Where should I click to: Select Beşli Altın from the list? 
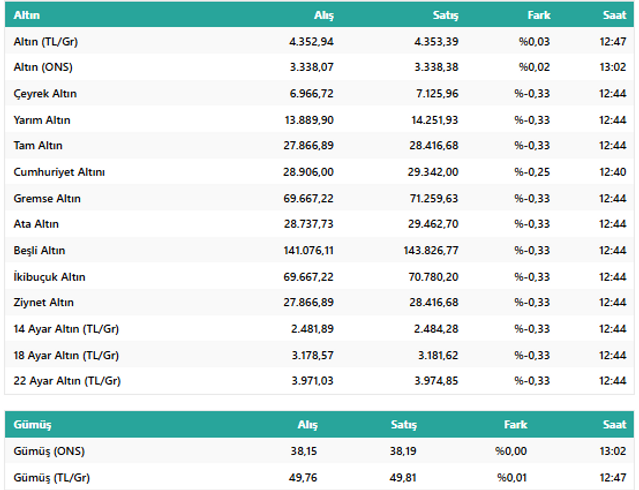tap(40, 250)
